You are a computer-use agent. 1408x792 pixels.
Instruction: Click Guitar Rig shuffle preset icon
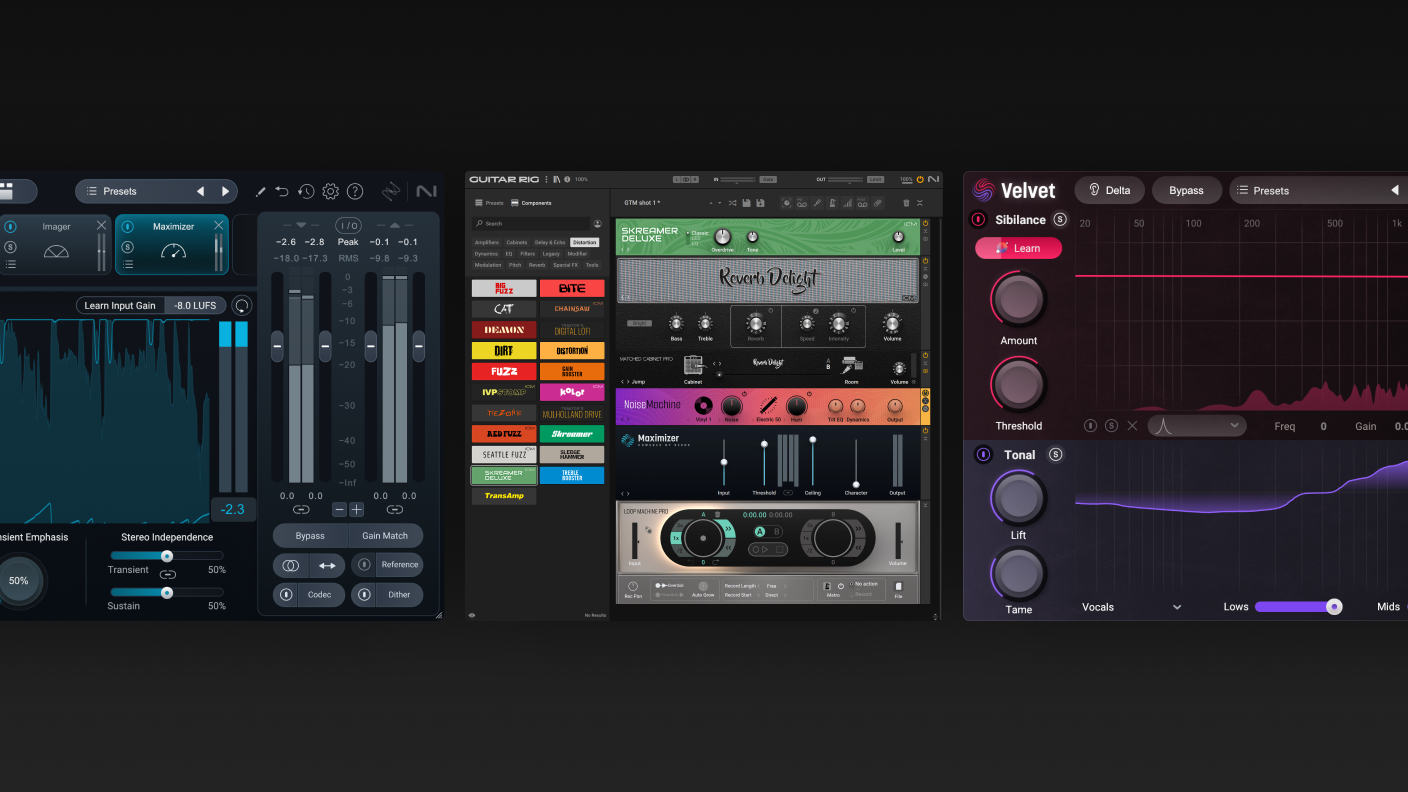click(x=732, y=204)
